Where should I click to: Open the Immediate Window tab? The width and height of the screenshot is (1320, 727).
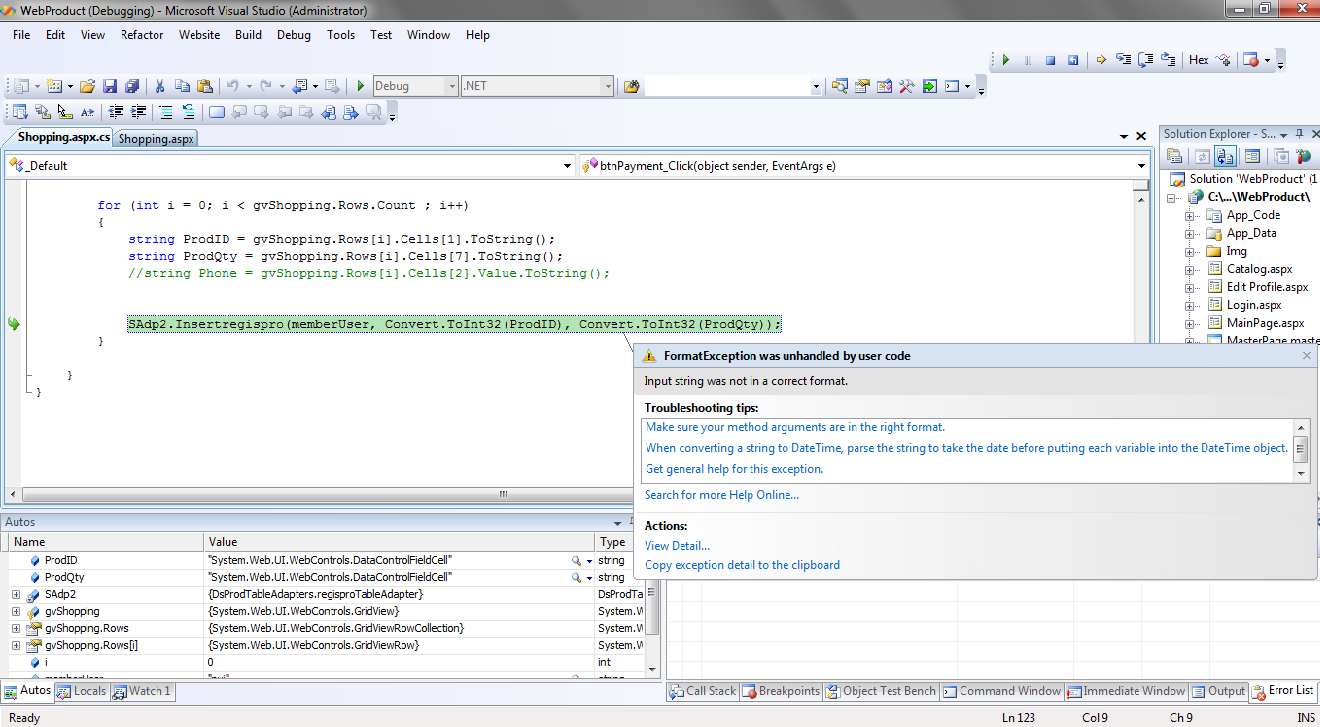[1127, 691]
